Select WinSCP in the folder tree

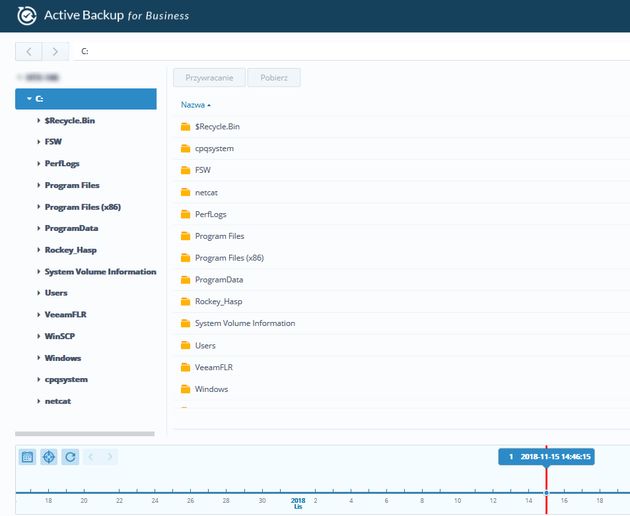click(60, 336)
